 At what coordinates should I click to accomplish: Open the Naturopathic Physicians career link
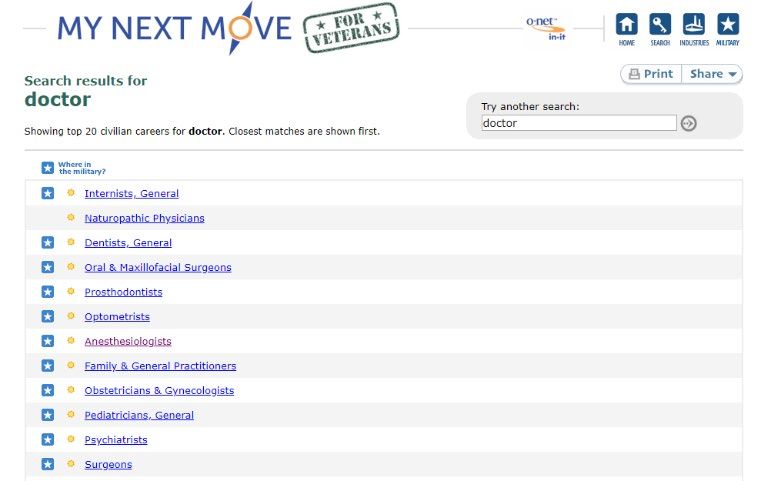(x=144, y=218)
